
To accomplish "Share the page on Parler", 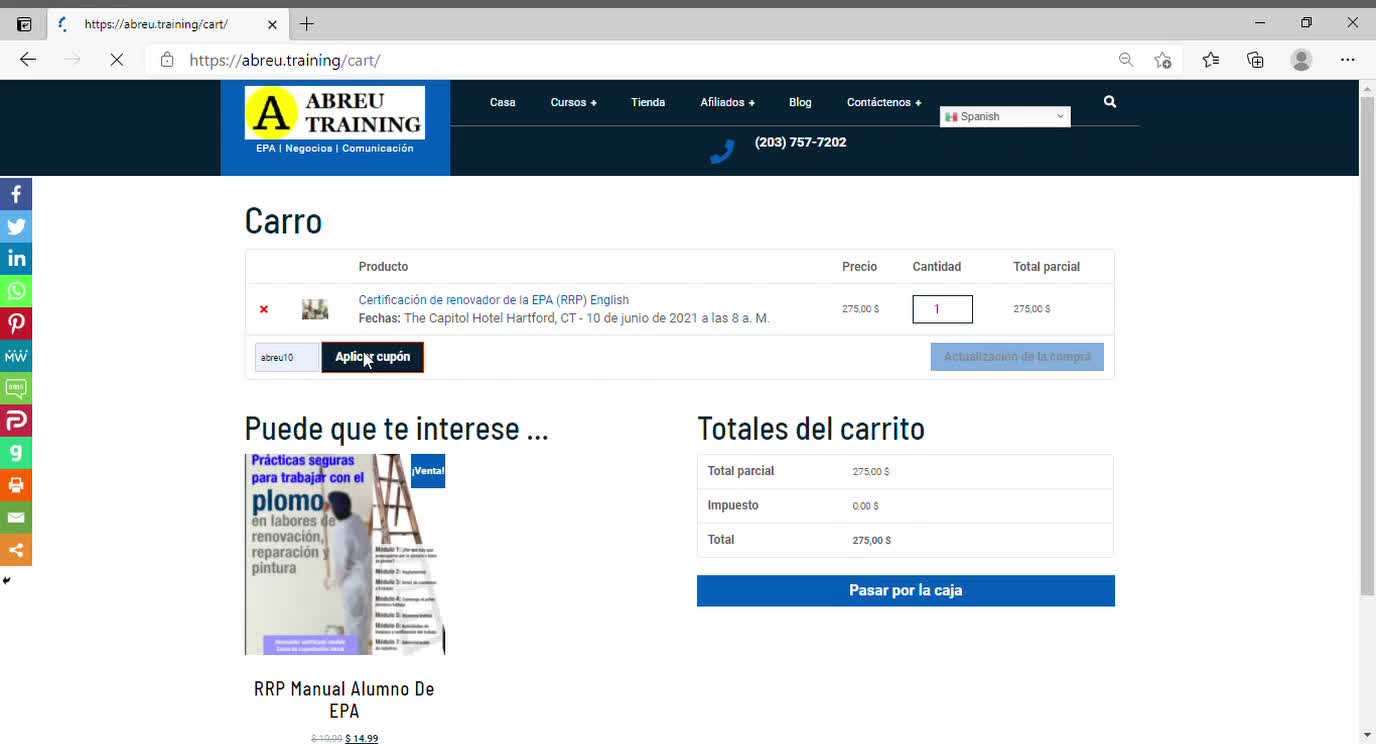I will (x=16, y=420).
